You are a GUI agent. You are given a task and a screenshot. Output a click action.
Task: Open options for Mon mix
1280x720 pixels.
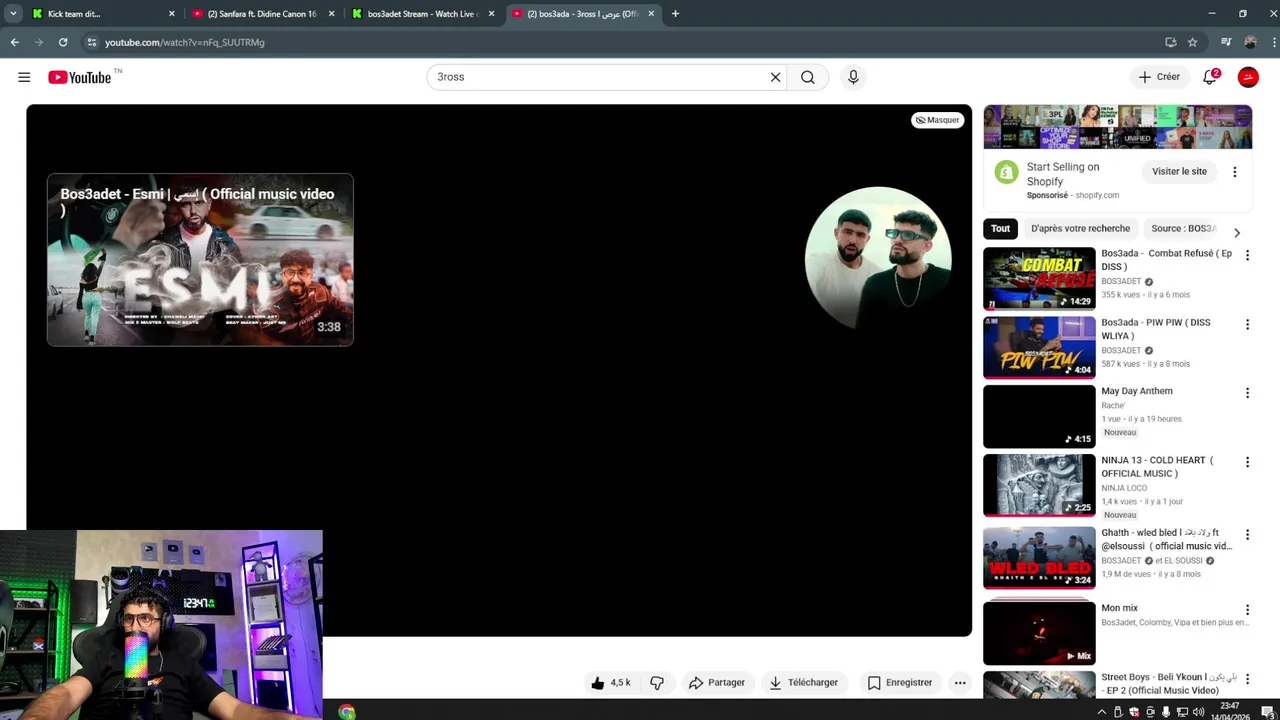[x=1247, y=610]
